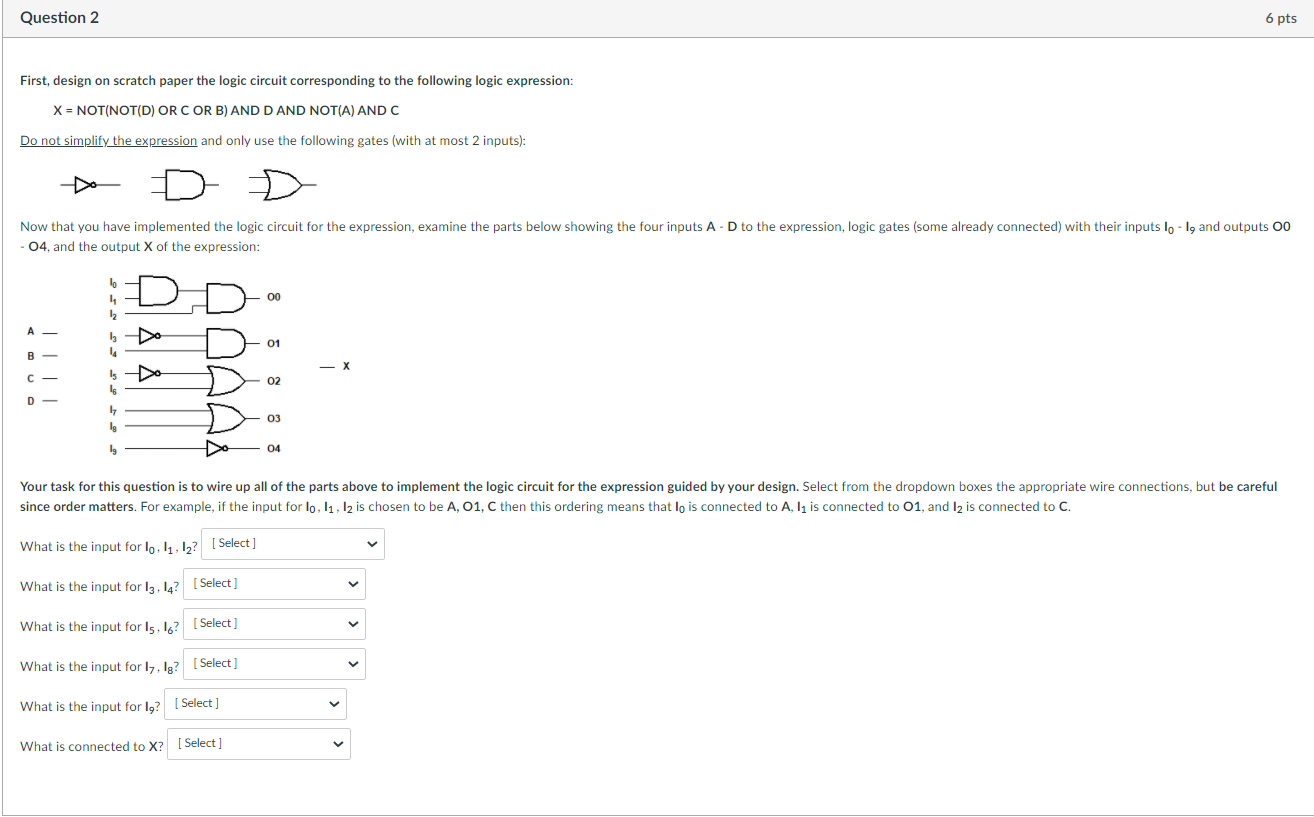Click the NOT gate on the I5 input line
The width and height of the screenshot is (1314, 817).
point(150,372)
